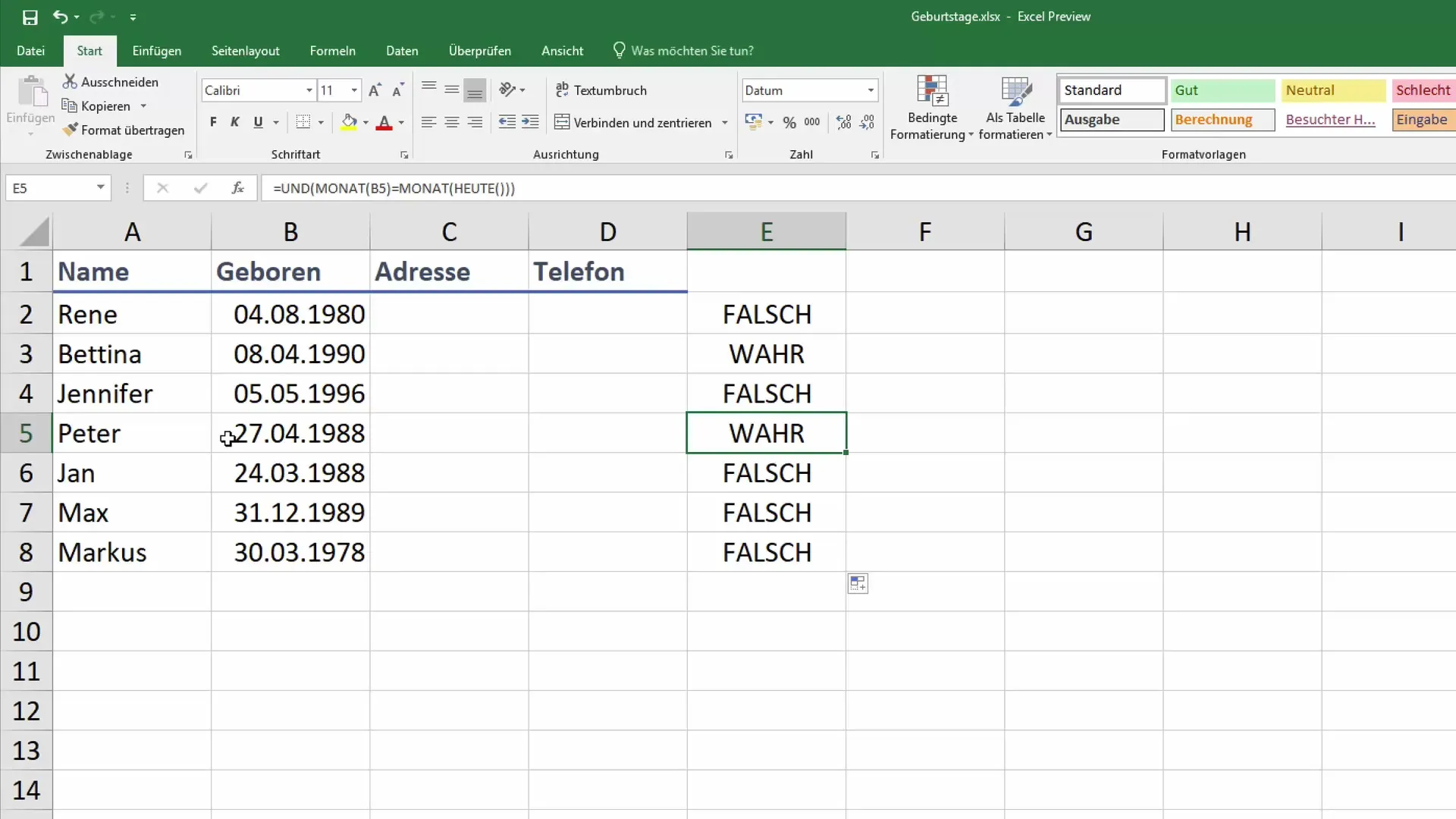The height and width of the screenshot is (819, 1456).
Task: Open the Zwischenablage dialog launcher
Action: [188, 155]
